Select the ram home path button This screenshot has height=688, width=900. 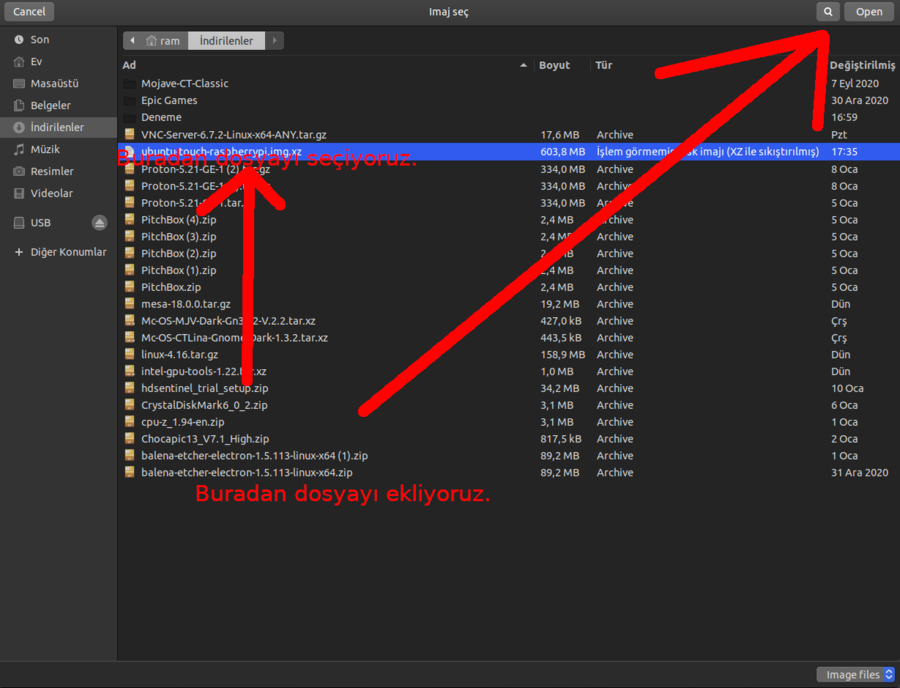[x=164, y=41]
